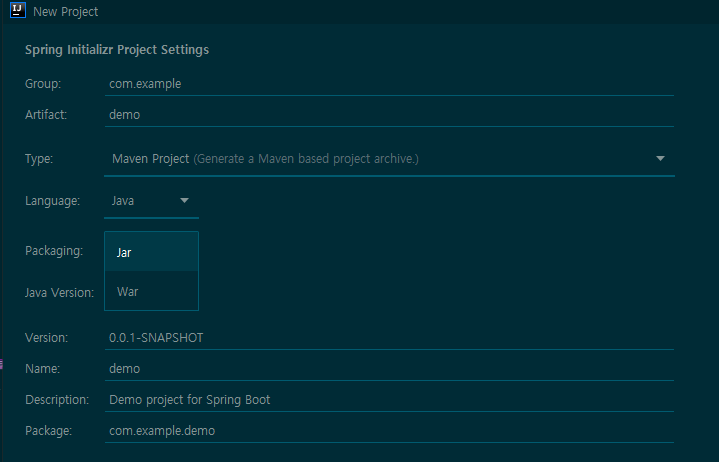Viewport: 719px width, 462px height.
Task: Click the Description label
Action: [57, 400]
